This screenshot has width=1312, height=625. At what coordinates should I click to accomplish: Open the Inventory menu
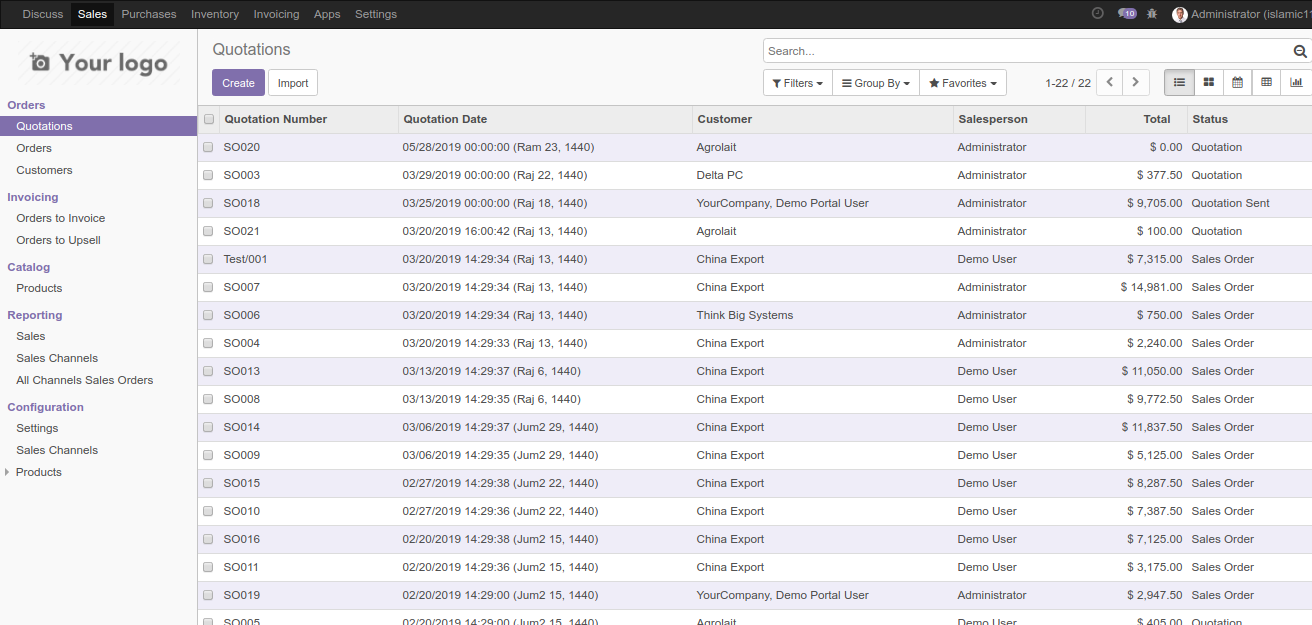click(x=215, y=14)
